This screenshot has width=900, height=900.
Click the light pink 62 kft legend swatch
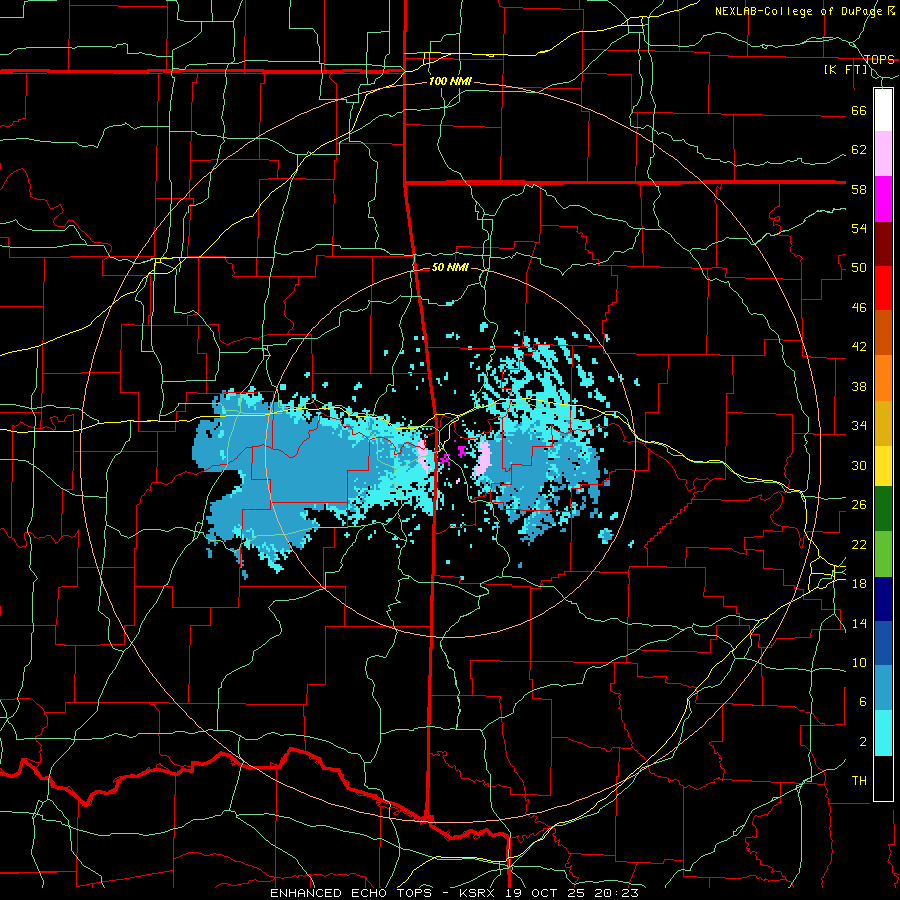click(x=883, y=153)
